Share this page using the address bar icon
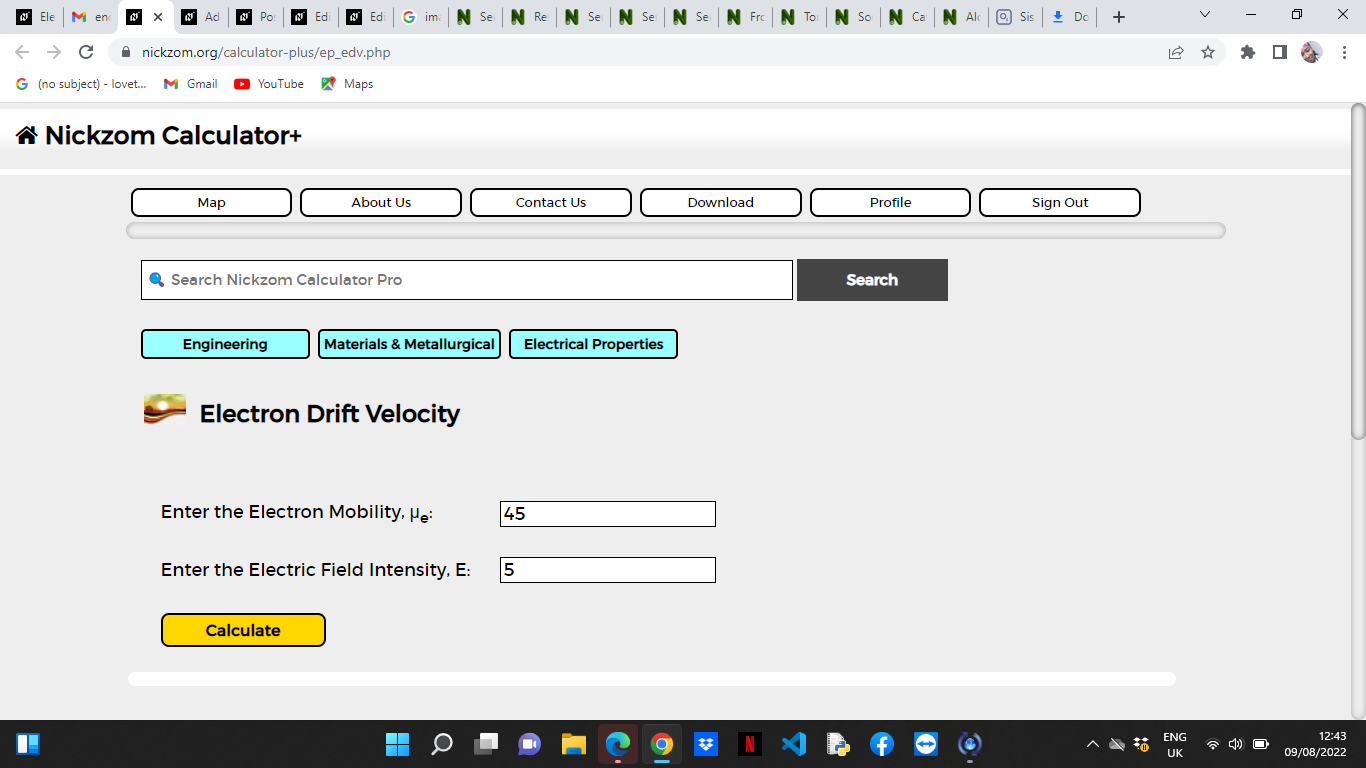1366x768 pixels. tap(1176, 52)
